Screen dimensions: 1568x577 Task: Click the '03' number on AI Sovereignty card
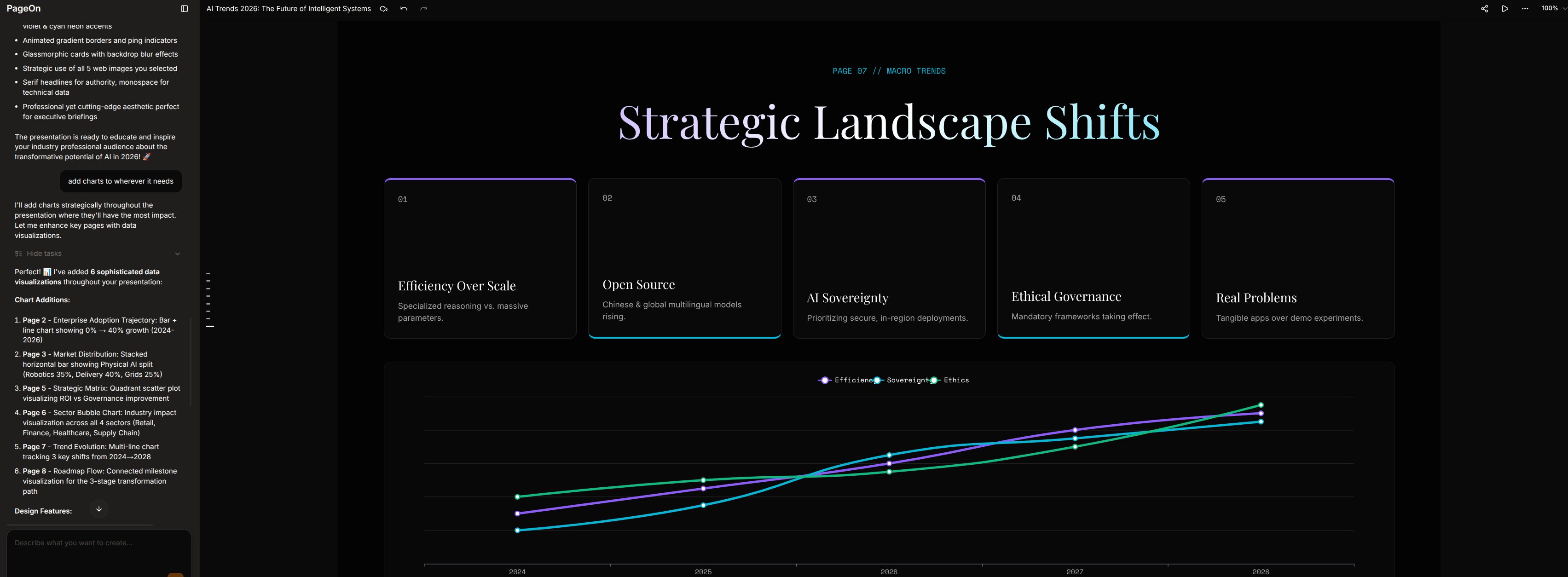(x=811, y=200)
